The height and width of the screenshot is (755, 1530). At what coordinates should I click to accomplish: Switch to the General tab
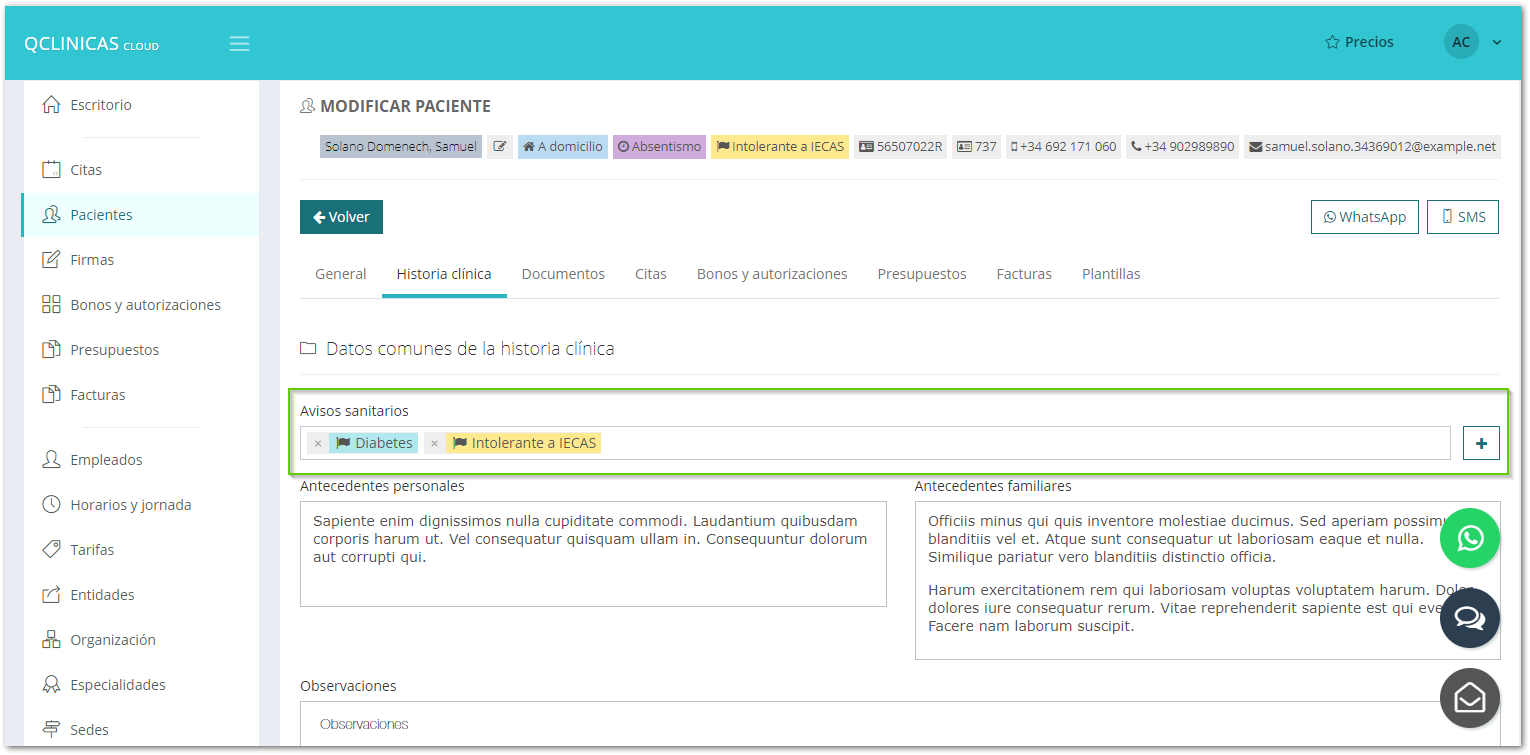point(340,274)
